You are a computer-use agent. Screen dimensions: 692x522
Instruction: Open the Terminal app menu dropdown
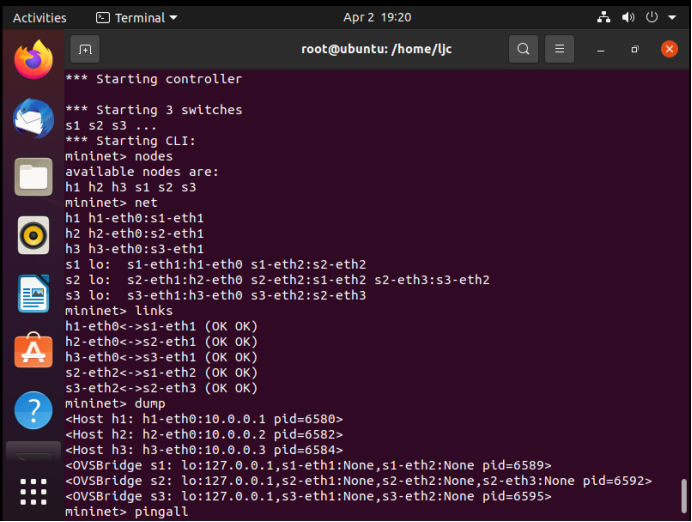click(x=136, y=18)
